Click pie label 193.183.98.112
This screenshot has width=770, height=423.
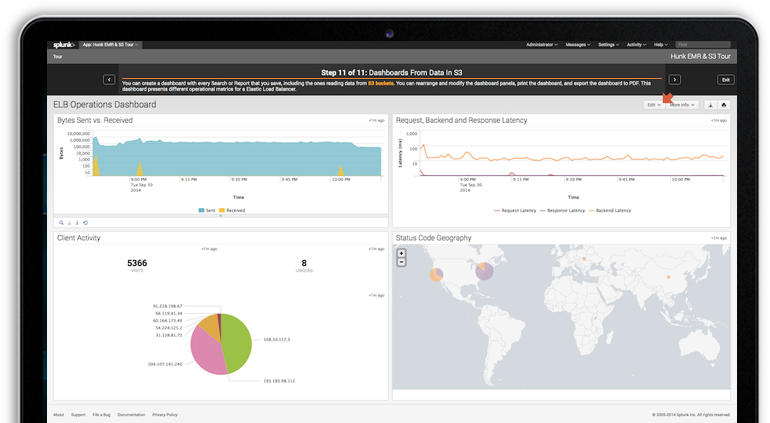(279, 381)
